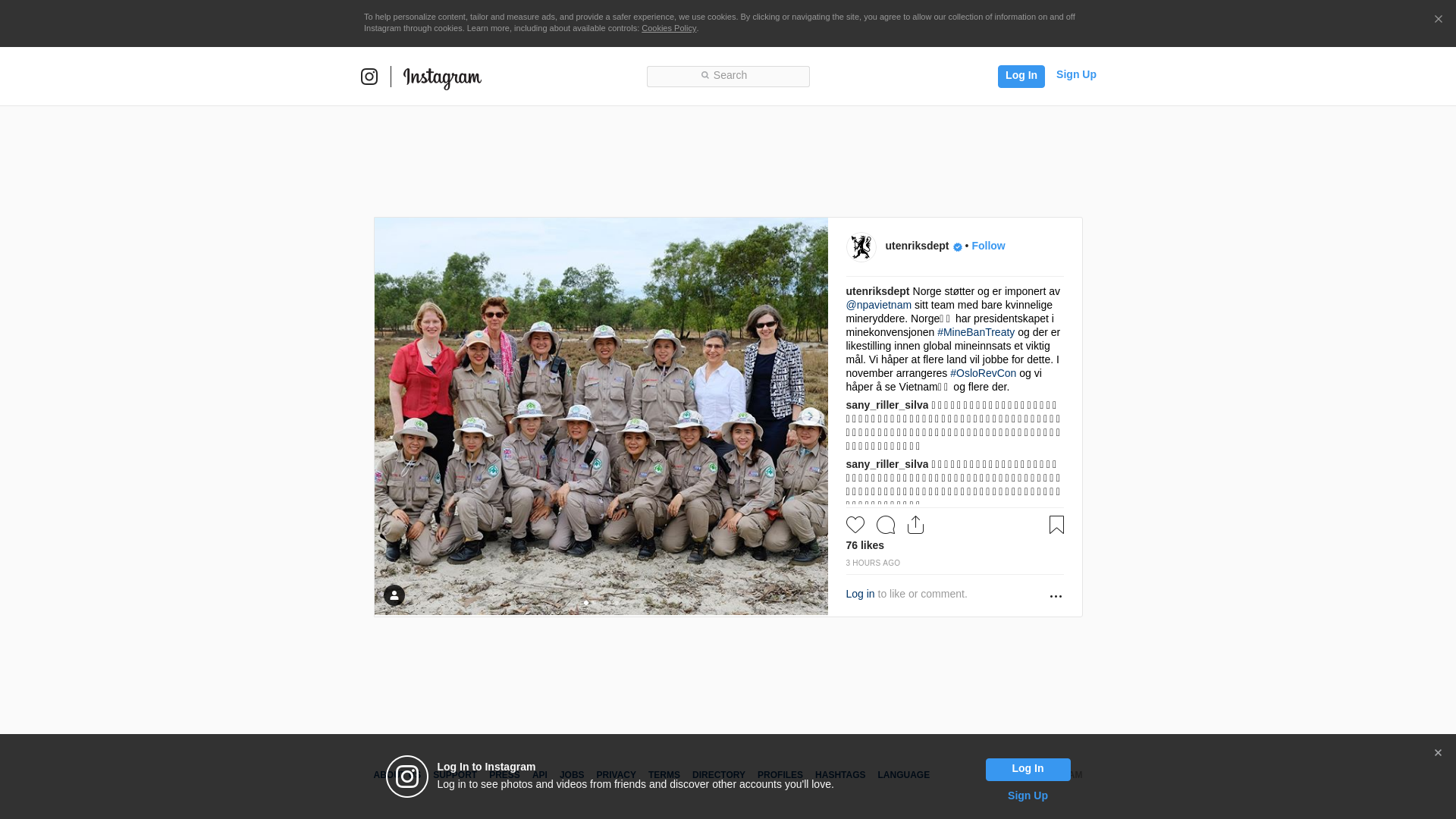The image size is (1456, 819).
Task: Open the three-dot more options menu
Action: 1056,596
